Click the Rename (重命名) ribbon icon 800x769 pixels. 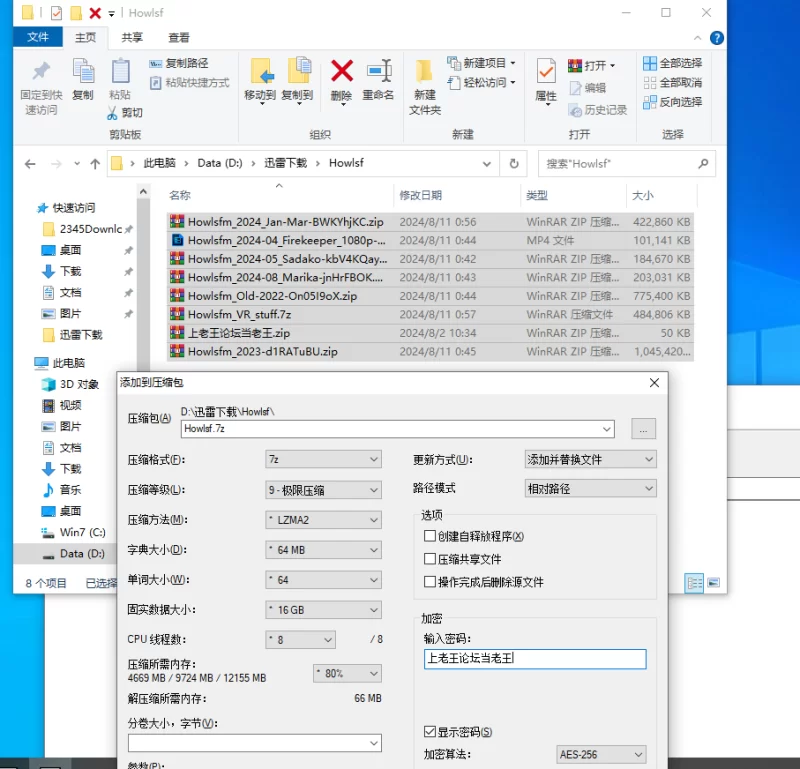378,72
